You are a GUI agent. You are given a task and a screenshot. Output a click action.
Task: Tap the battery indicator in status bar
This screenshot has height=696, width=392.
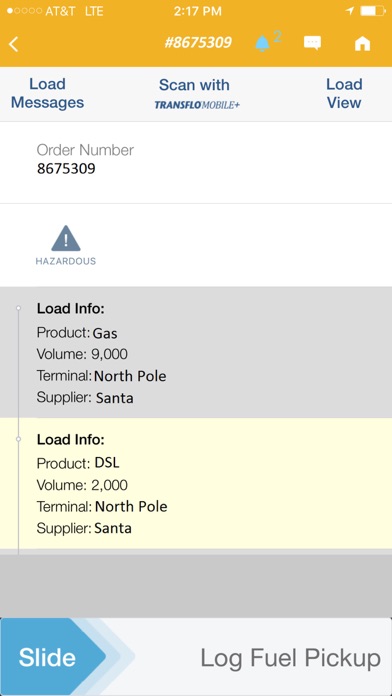coord(372,11)
